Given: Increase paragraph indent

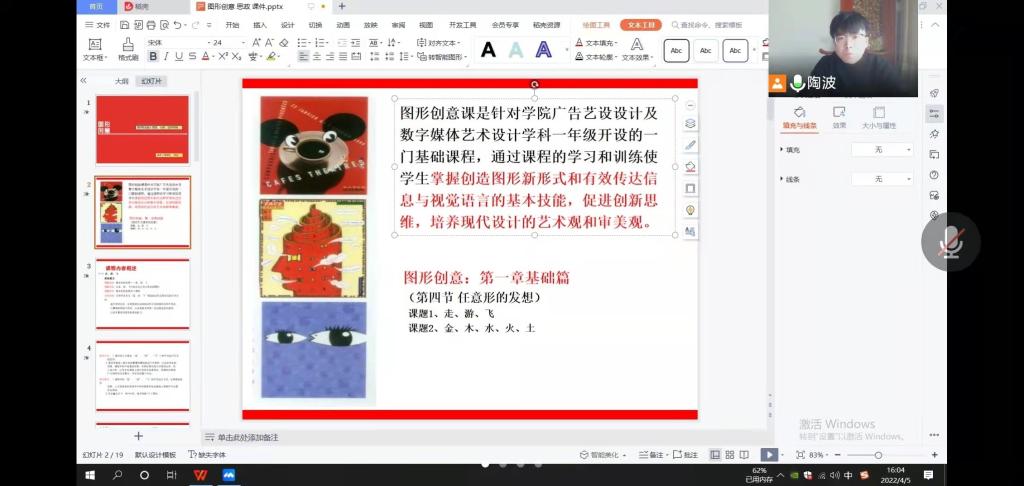Looking at the screenshot, I should (x=356, y=42).
